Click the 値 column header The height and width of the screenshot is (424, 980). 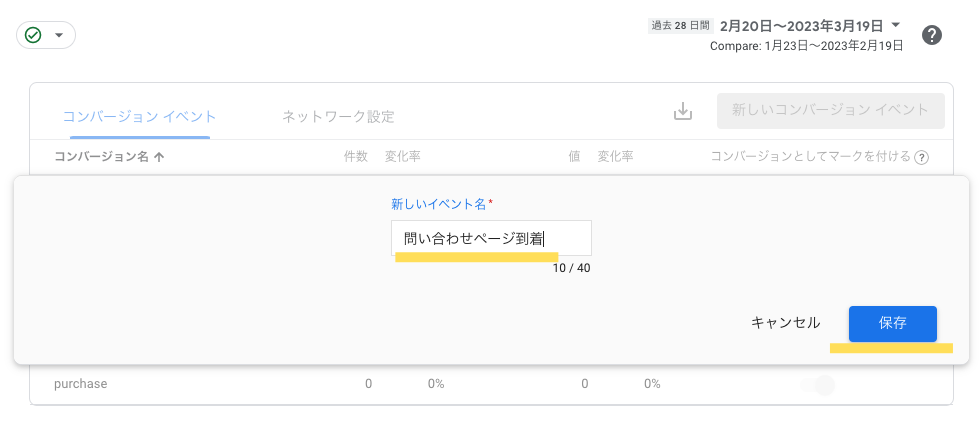[x=574, y=157]
